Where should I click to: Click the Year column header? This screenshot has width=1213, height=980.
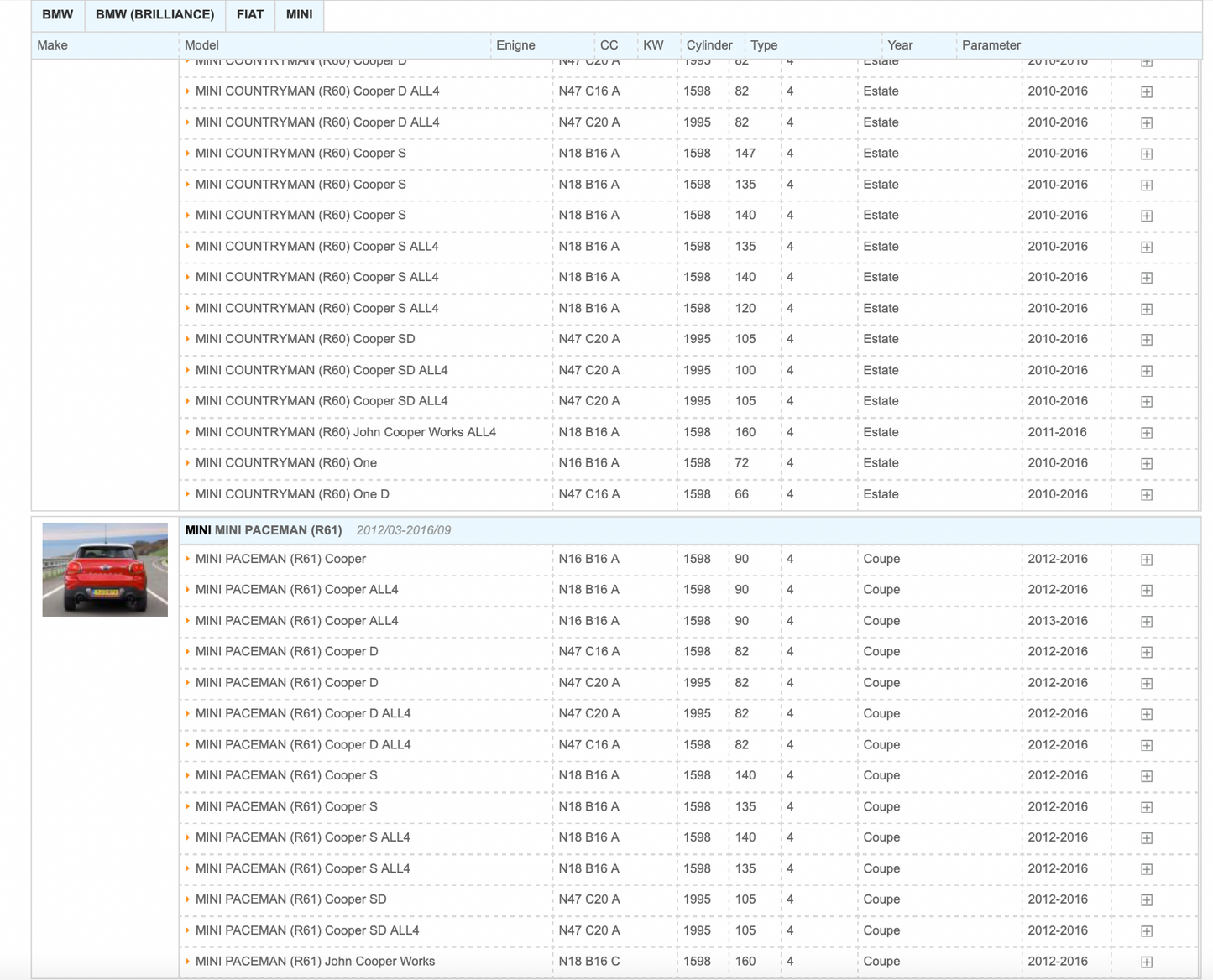click(x=900, y=45)
